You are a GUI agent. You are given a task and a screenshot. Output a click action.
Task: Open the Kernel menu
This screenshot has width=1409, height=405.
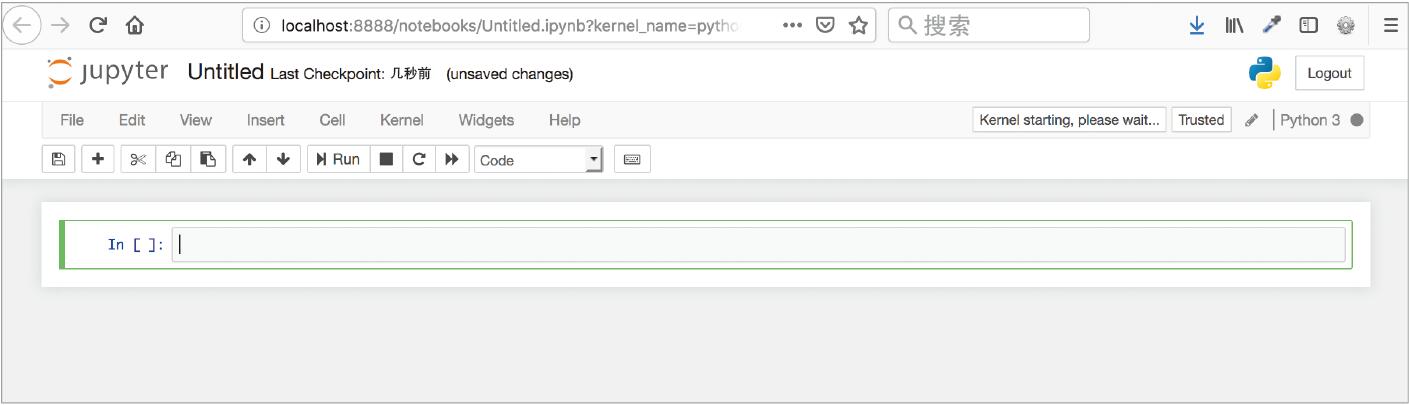click(x=402, y=120)
